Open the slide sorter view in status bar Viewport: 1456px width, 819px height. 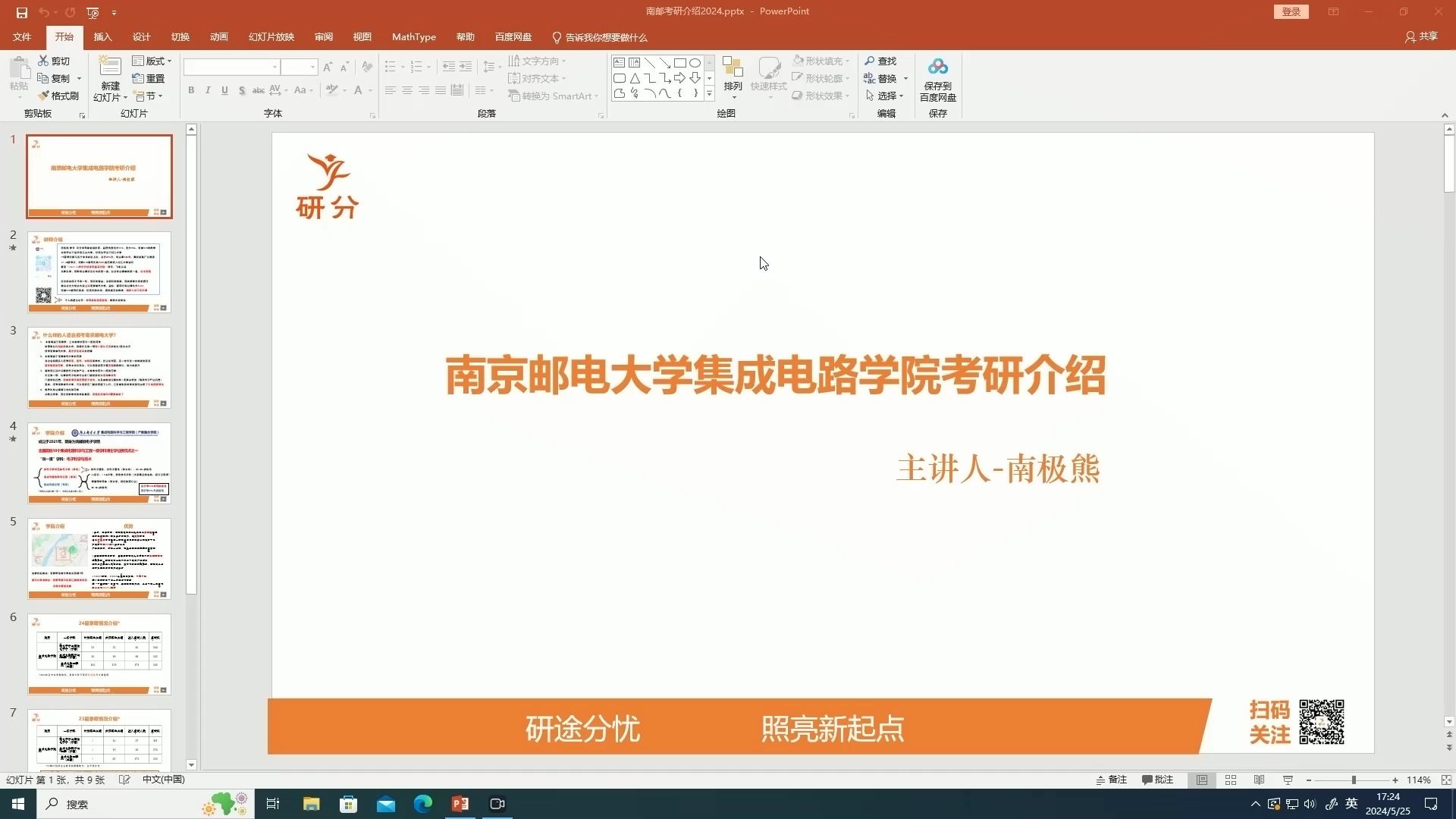point(1231,780)
